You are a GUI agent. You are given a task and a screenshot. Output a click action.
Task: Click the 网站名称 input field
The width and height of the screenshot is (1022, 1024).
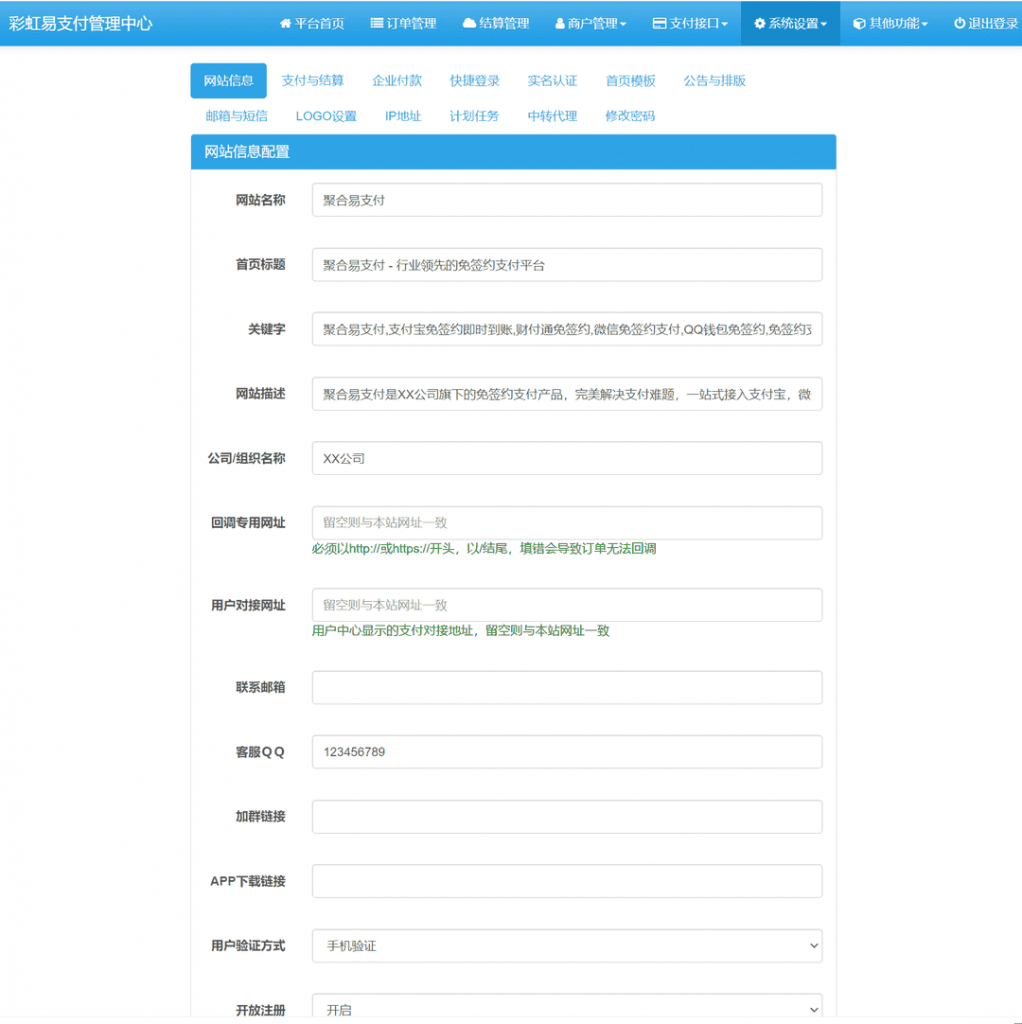click(x=566, y=200)
